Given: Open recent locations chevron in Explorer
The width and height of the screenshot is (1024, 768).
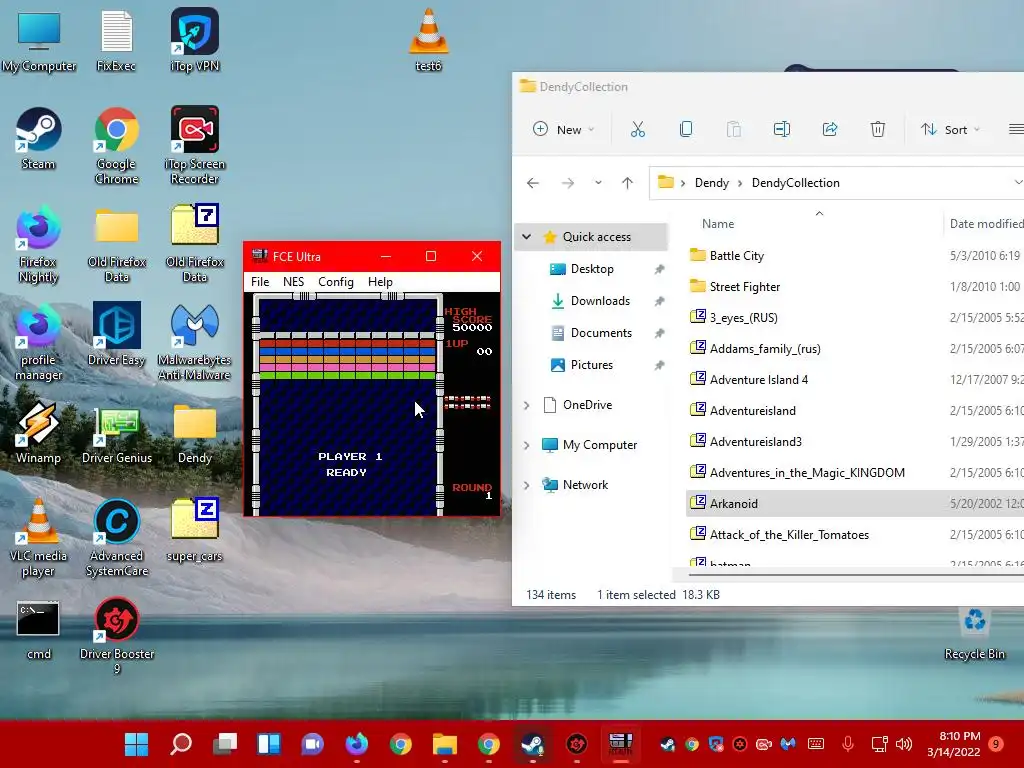Looking at the screenshot, I should pyautogui.click(x=598, y=183).
